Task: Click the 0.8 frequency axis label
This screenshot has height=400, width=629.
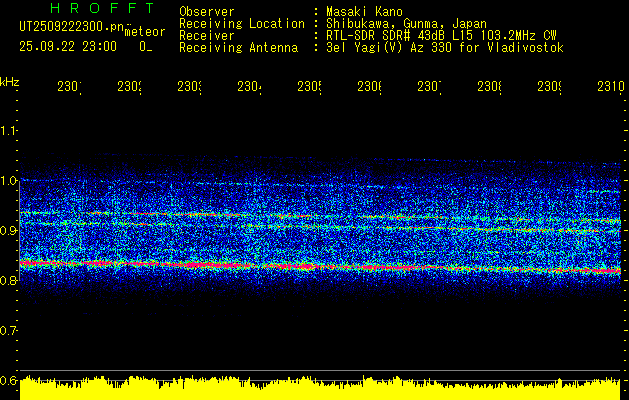Action: 8,280
